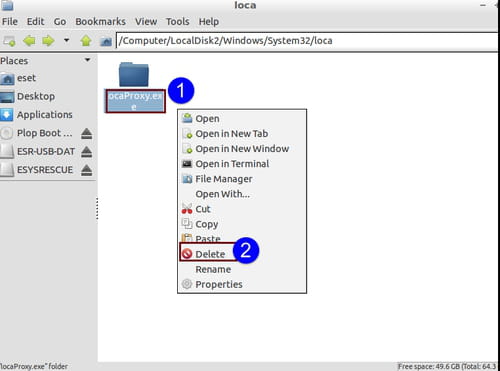500x371 pixels.
Task: Open the View menu
Action: pyautogui.click(x=146, y=22)
